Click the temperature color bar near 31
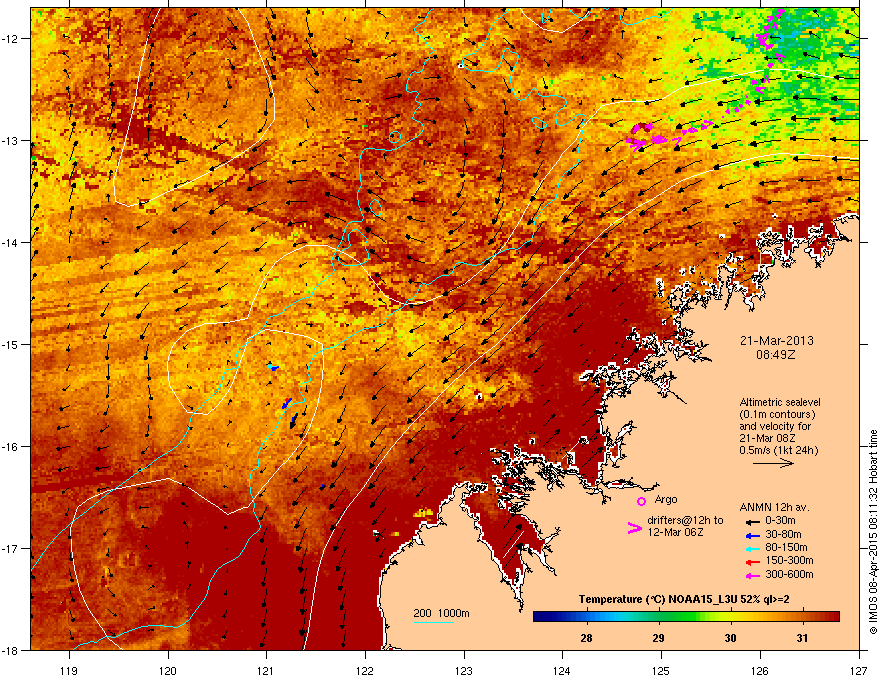Image resolution: width=880 pixels, height=680 pixels. [803, 617]
